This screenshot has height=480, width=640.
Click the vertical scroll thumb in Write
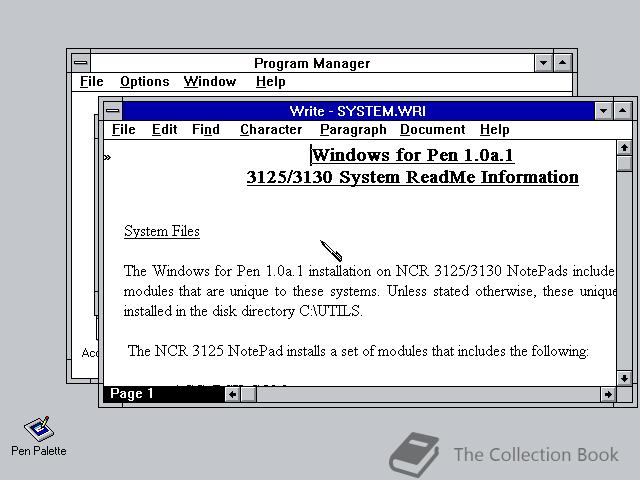(624, 164)
